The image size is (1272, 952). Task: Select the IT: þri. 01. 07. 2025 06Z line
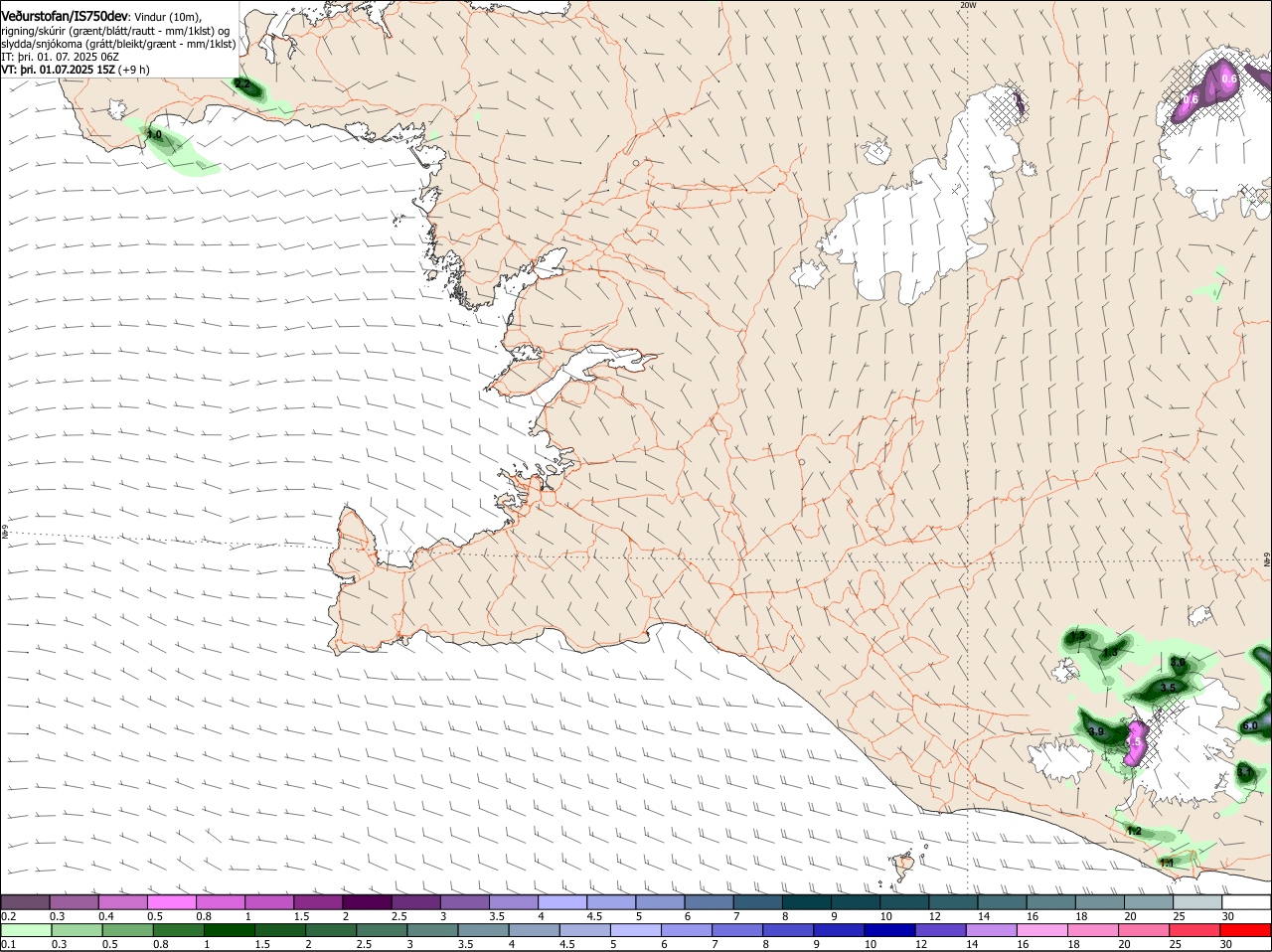click(x=60, y=58)
